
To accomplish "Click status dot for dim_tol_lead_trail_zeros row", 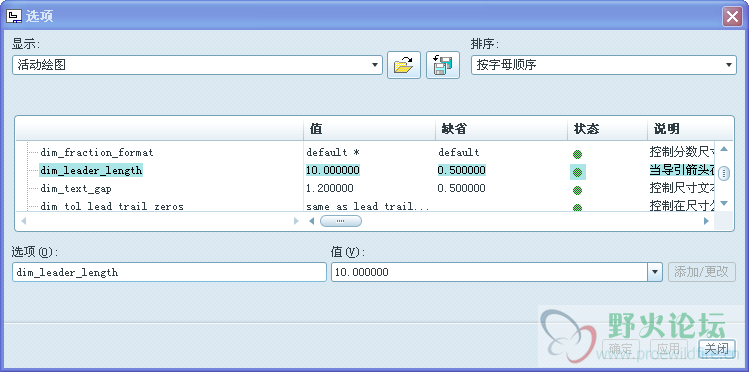I will [578, 208].
